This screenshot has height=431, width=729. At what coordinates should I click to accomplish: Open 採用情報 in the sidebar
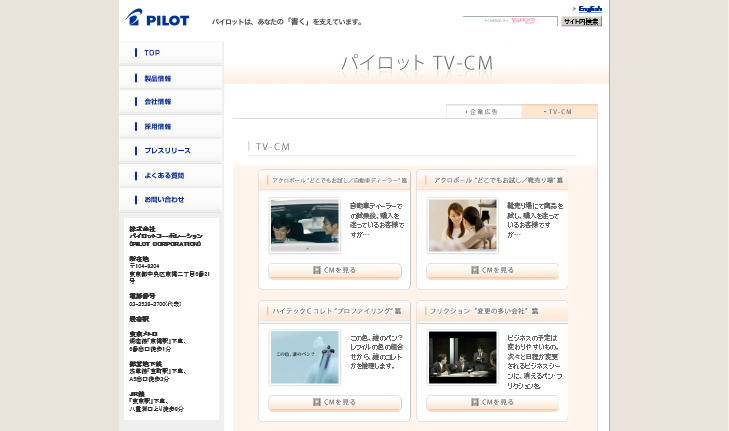click(171, 126)
